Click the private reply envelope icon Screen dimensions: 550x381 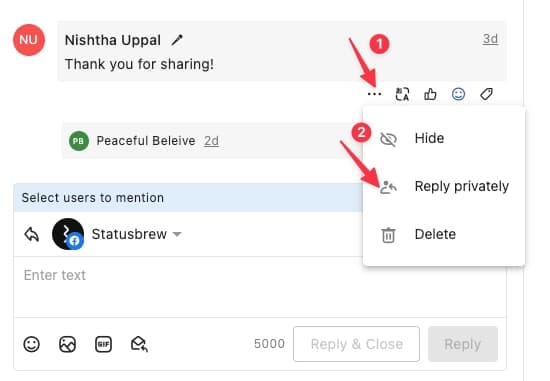click(x=139, y=344)
